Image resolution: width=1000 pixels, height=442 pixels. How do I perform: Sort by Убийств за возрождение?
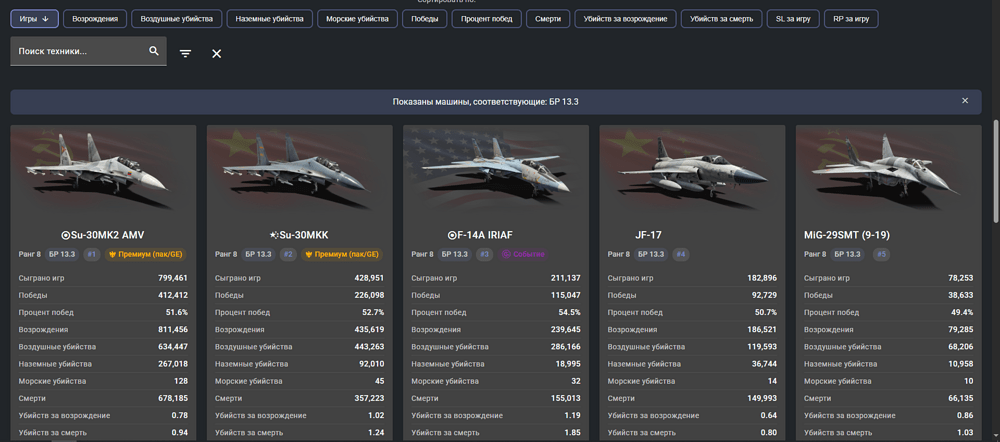pos(625,19)
